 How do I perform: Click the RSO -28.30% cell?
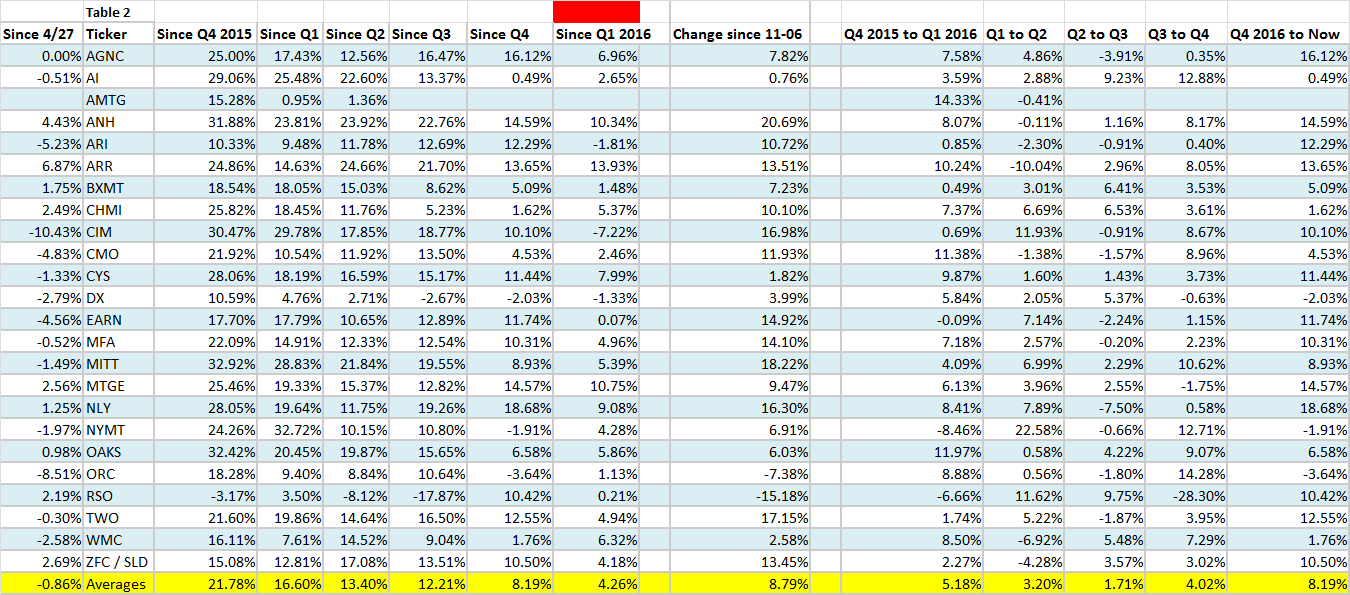(1186, 496)
